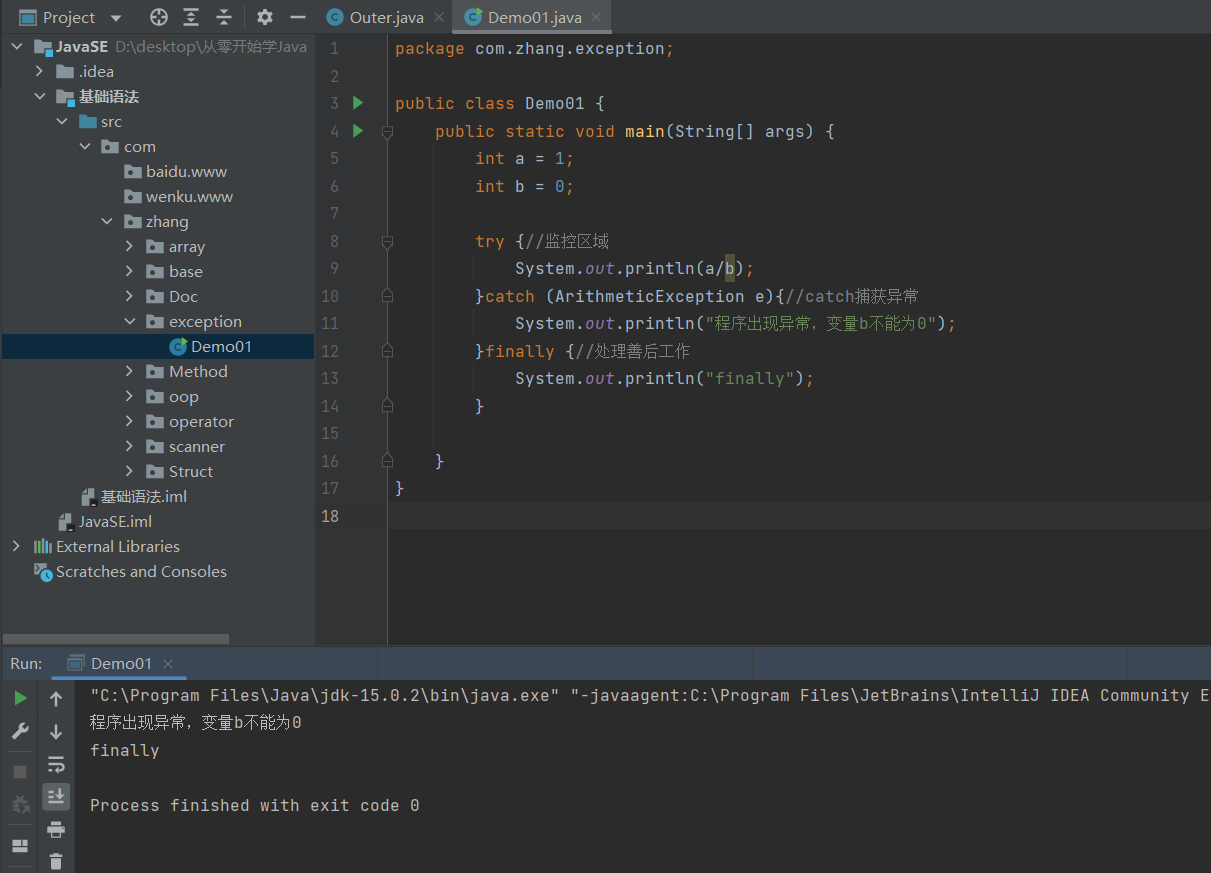Toggle soft-wrap in Run console
The width and height of the screenshot is (1211, 873).
pyautogui.click(x=56, y=765)
